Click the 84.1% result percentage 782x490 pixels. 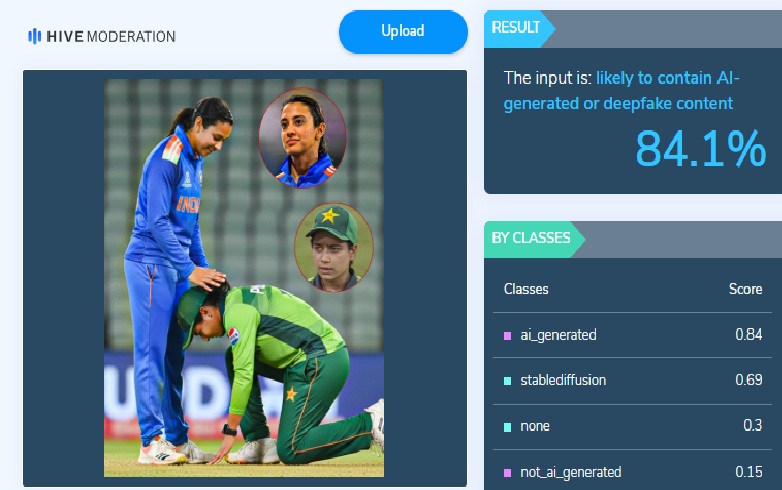pyautogui.click(x=701, y=149)
